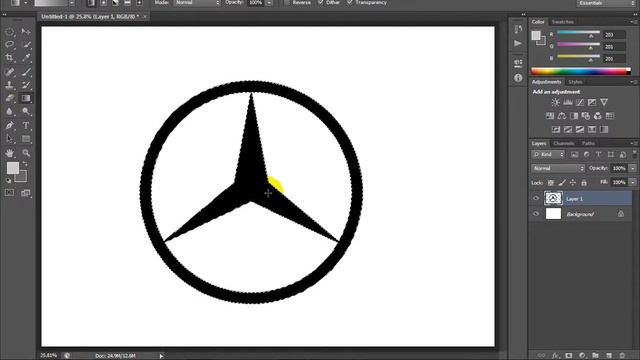Click the foreground color swatch in toolbox
Screen dimensions: 640x360
point(13,168)
